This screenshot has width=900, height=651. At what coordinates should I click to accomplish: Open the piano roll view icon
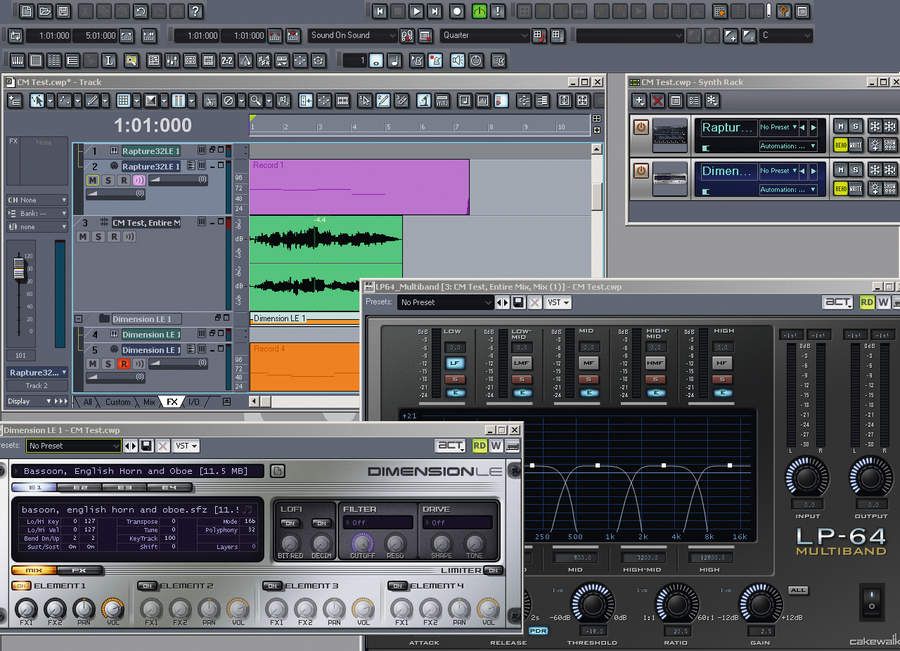click(17, 60)
